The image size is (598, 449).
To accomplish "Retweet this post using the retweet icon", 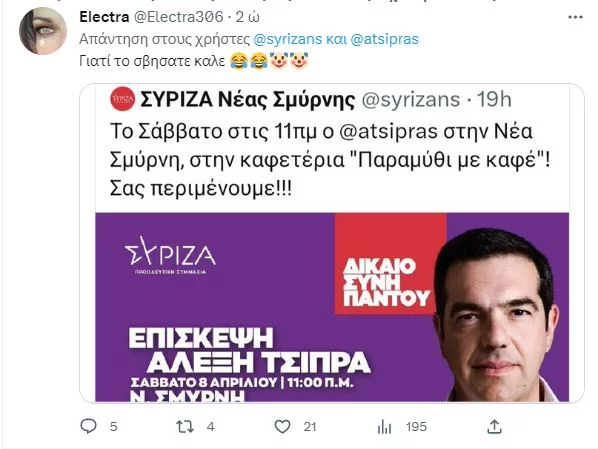I will (185, 426).
